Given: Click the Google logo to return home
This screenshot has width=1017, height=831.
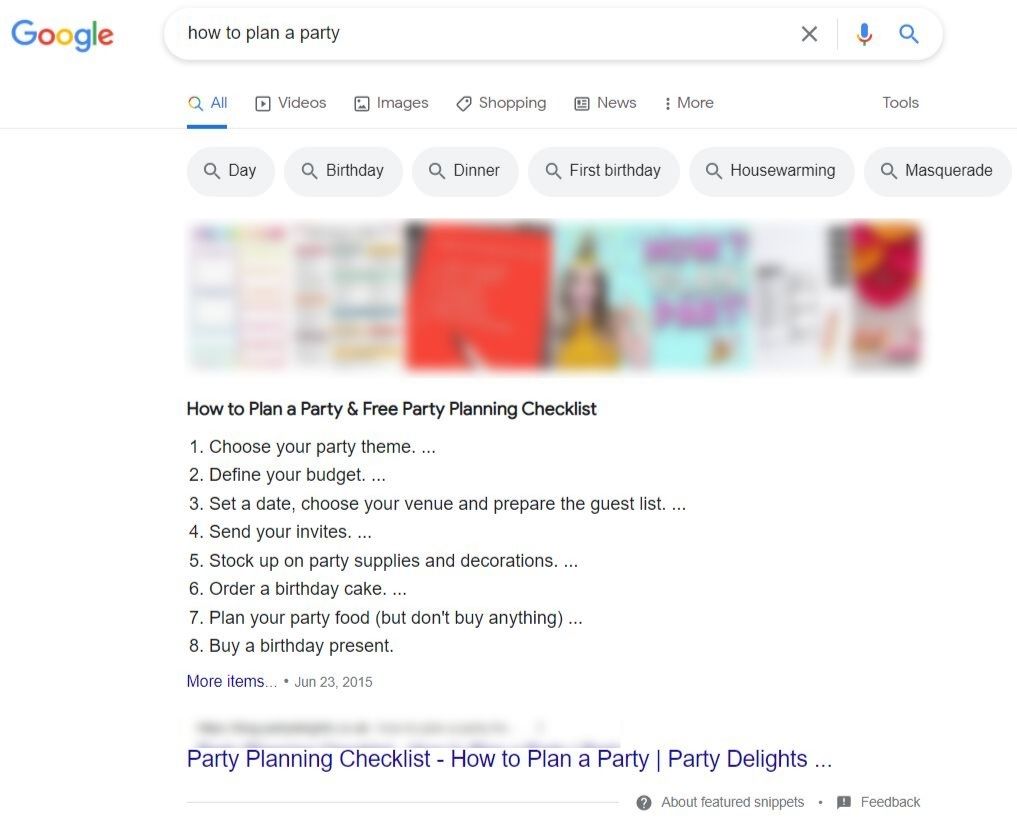Looking at the screenshot, I should pos(62,35).
